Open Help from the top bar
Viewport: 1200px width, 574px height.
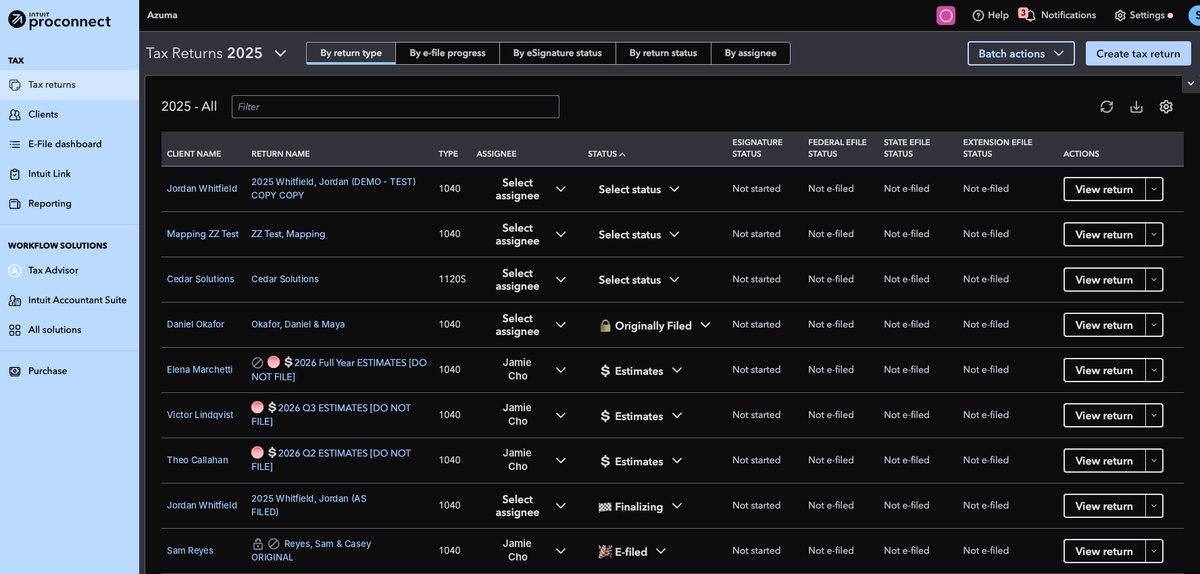coord(990,15)
